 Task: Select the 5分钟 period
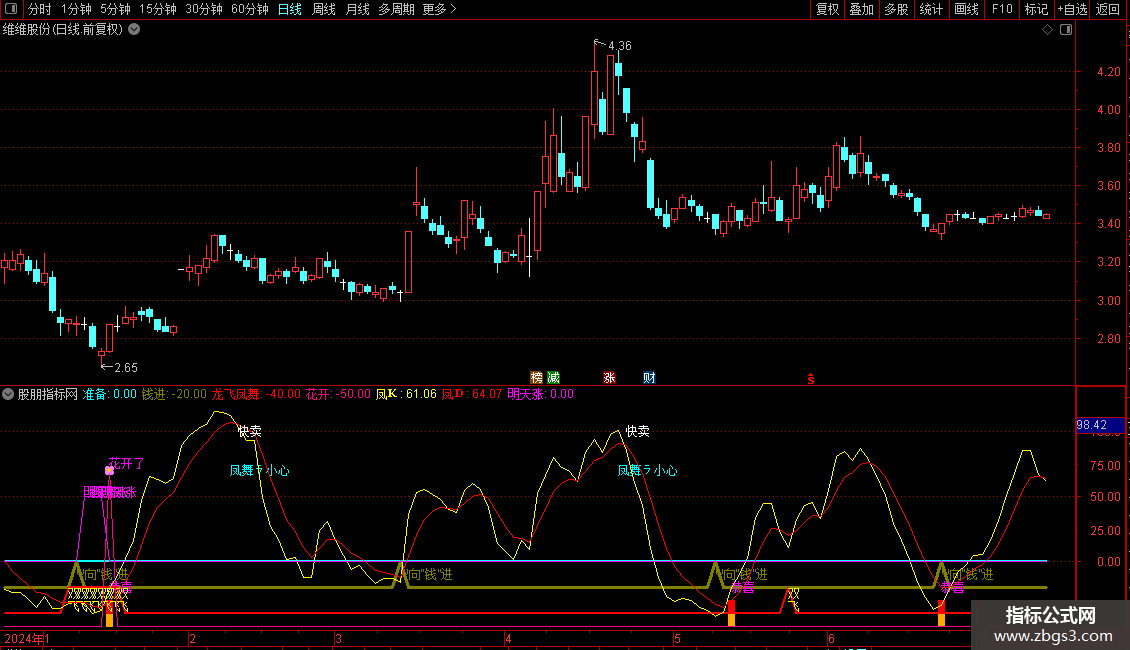(x=115, y=9)
